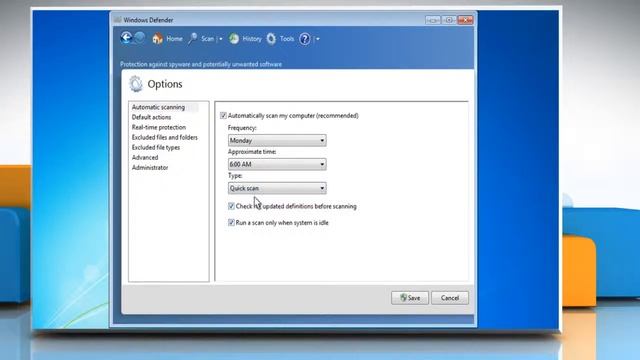Viewport: 640px width, 360px height.
Task: Select Excluded files and folders
Action: (165, 137)
